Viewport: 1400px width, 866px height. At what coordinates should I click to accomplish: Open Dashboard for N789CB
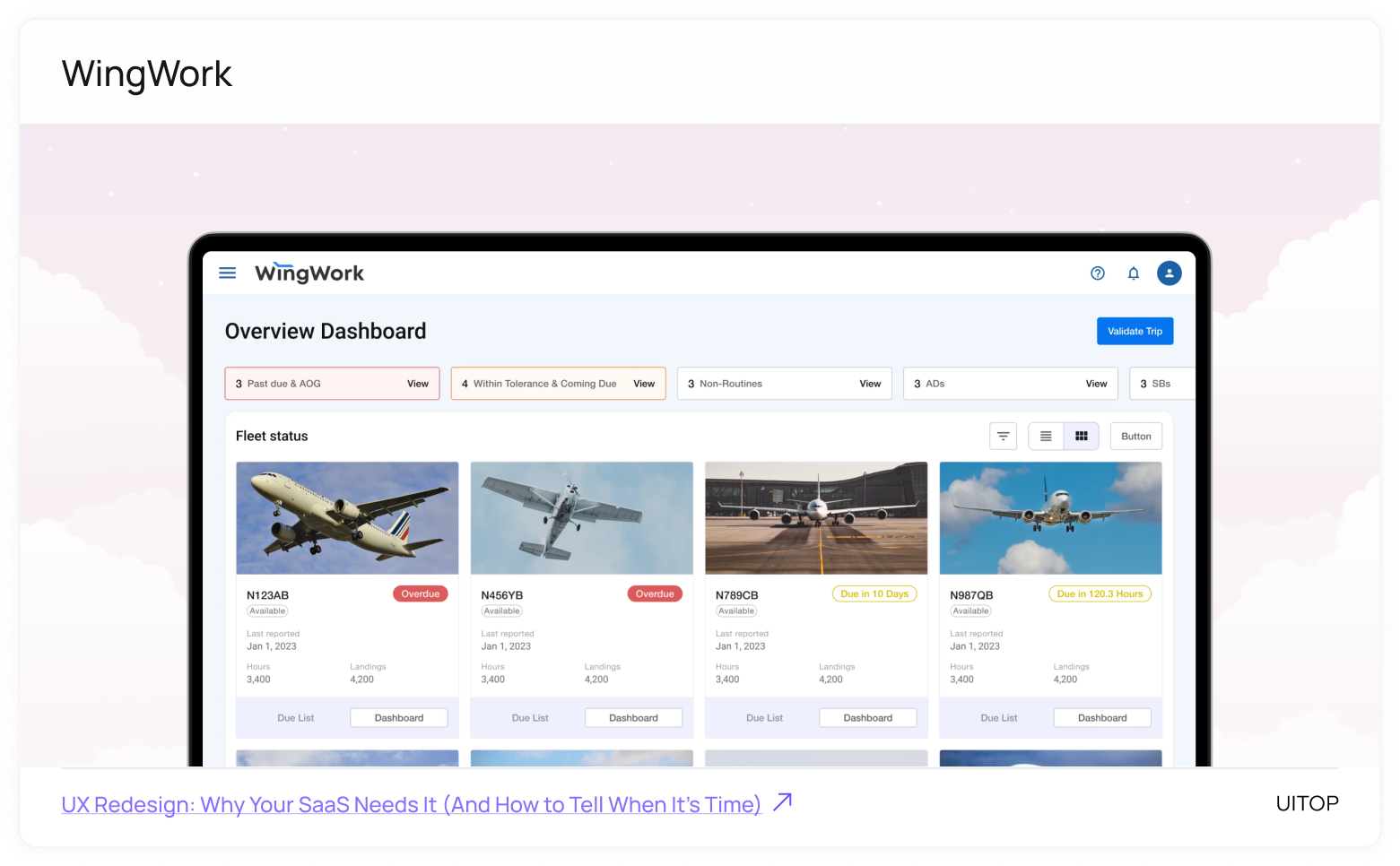coord(868,718)
